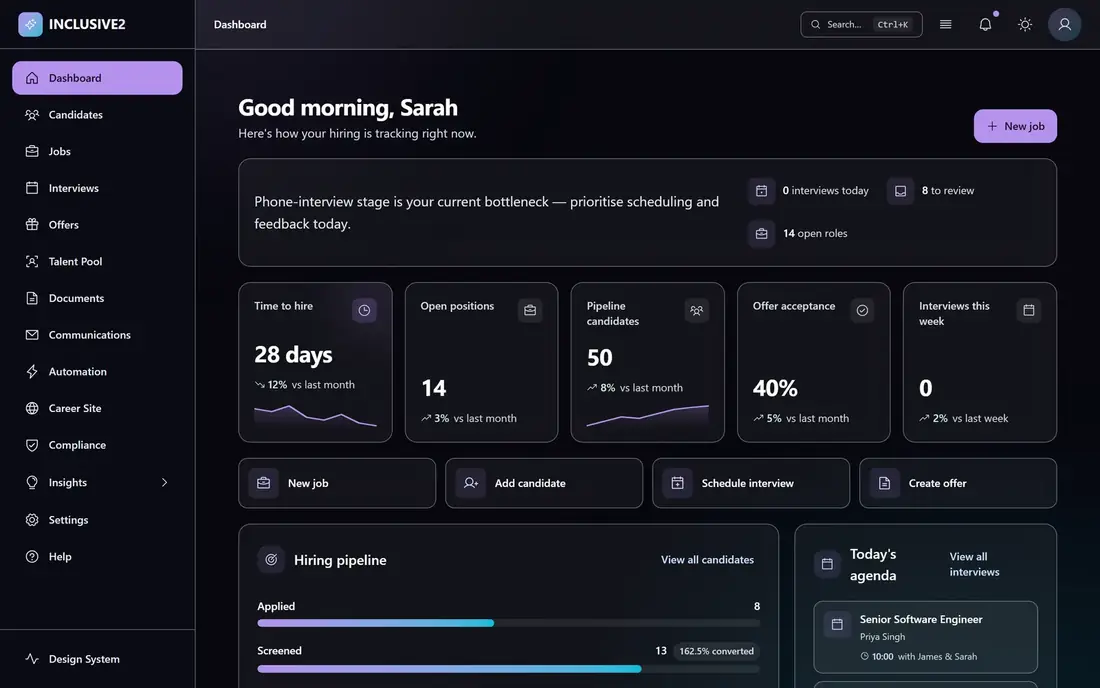
Task: Click the Time to hire sparkline
Action: tap(315, 415)
